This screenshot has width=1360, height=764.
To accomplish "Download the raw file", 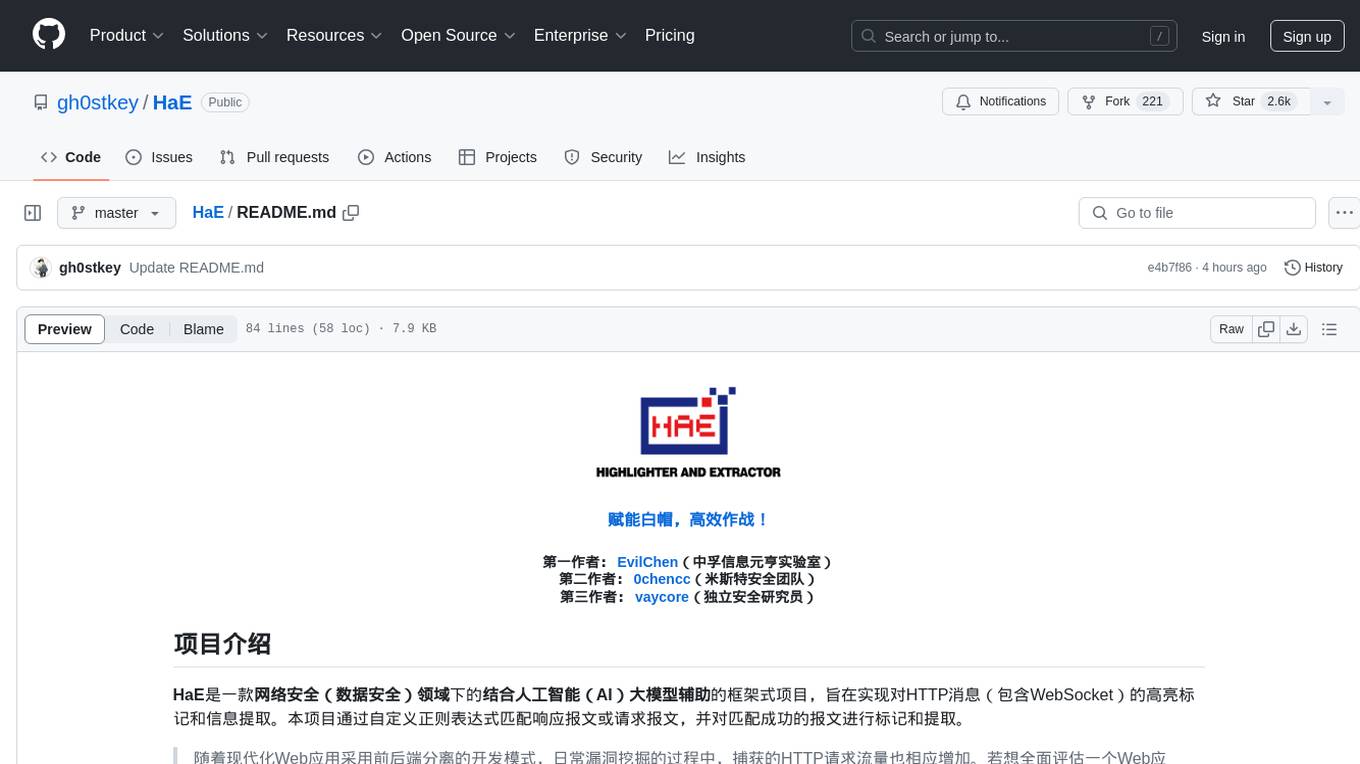I will point(1293,329).
